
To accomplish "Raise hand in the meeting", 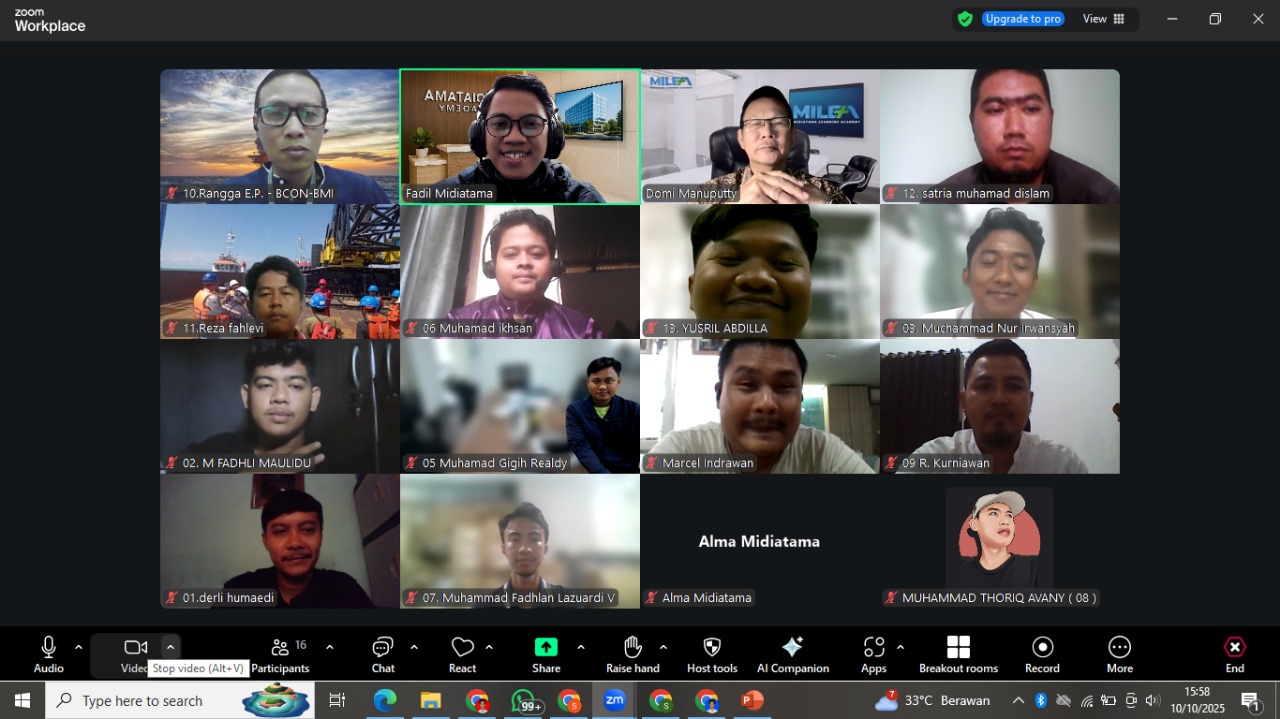I will [x=632, y=654].
